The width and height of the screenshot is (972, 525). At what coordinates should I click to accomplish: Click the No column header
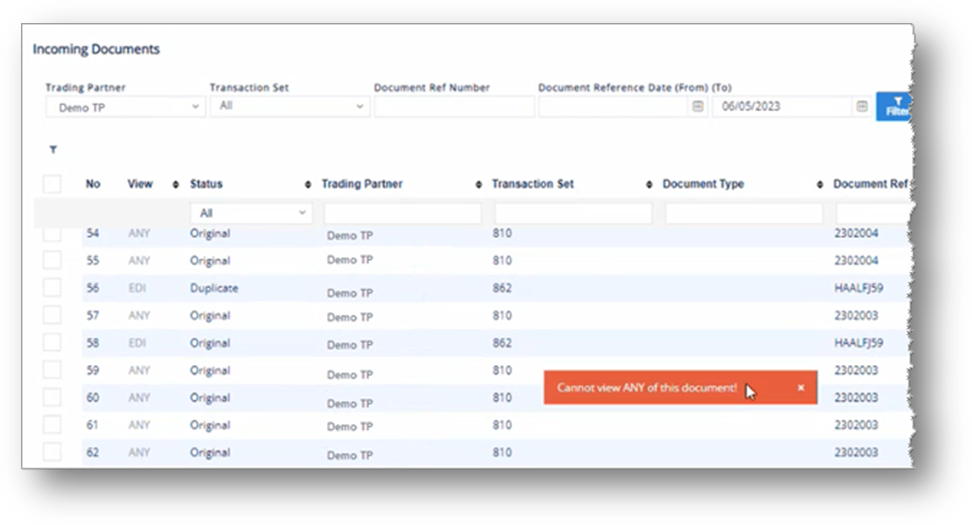[93, 184]
